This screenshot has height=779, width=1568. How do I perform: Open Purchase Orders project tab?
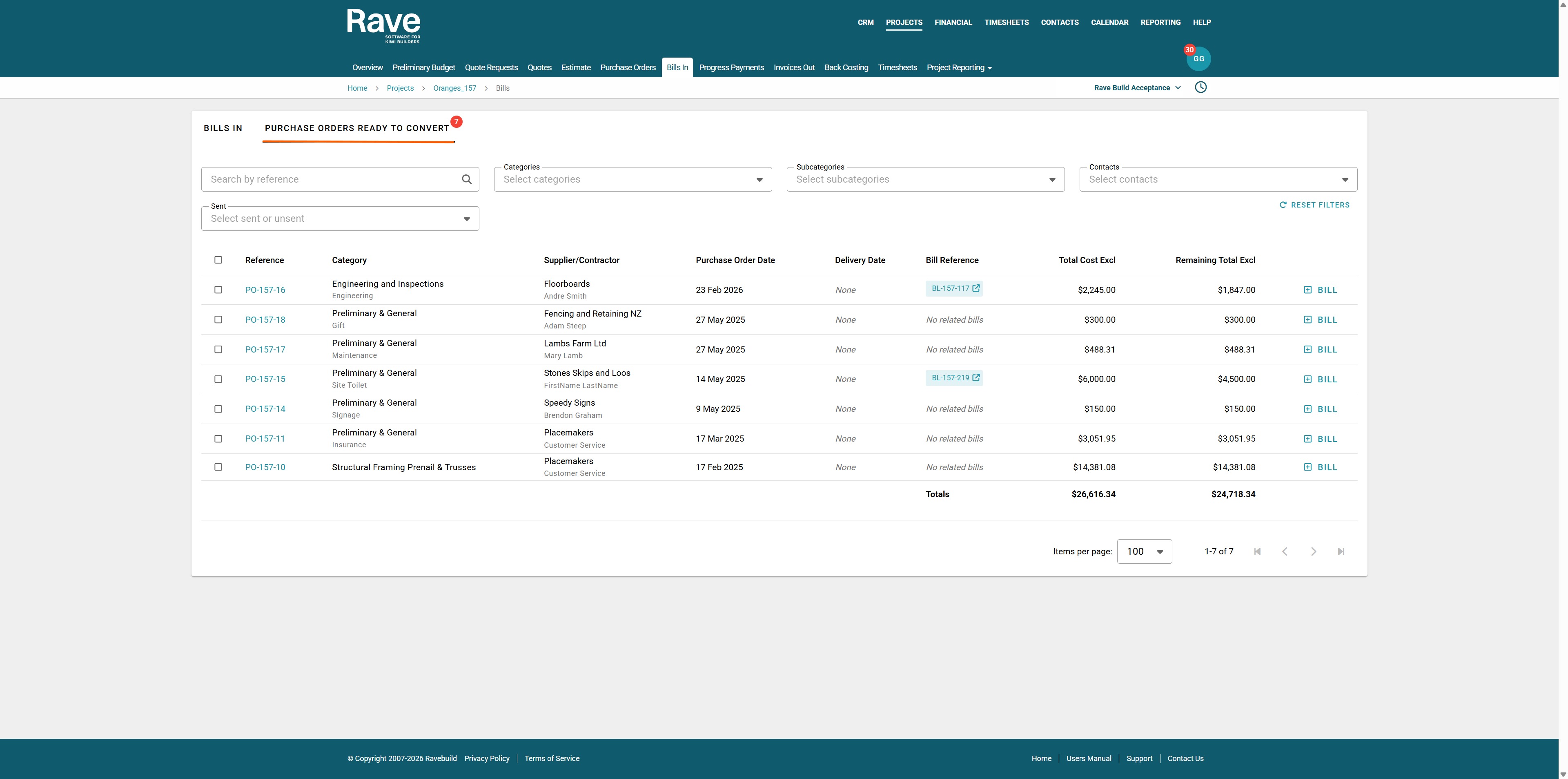[628, 68]
